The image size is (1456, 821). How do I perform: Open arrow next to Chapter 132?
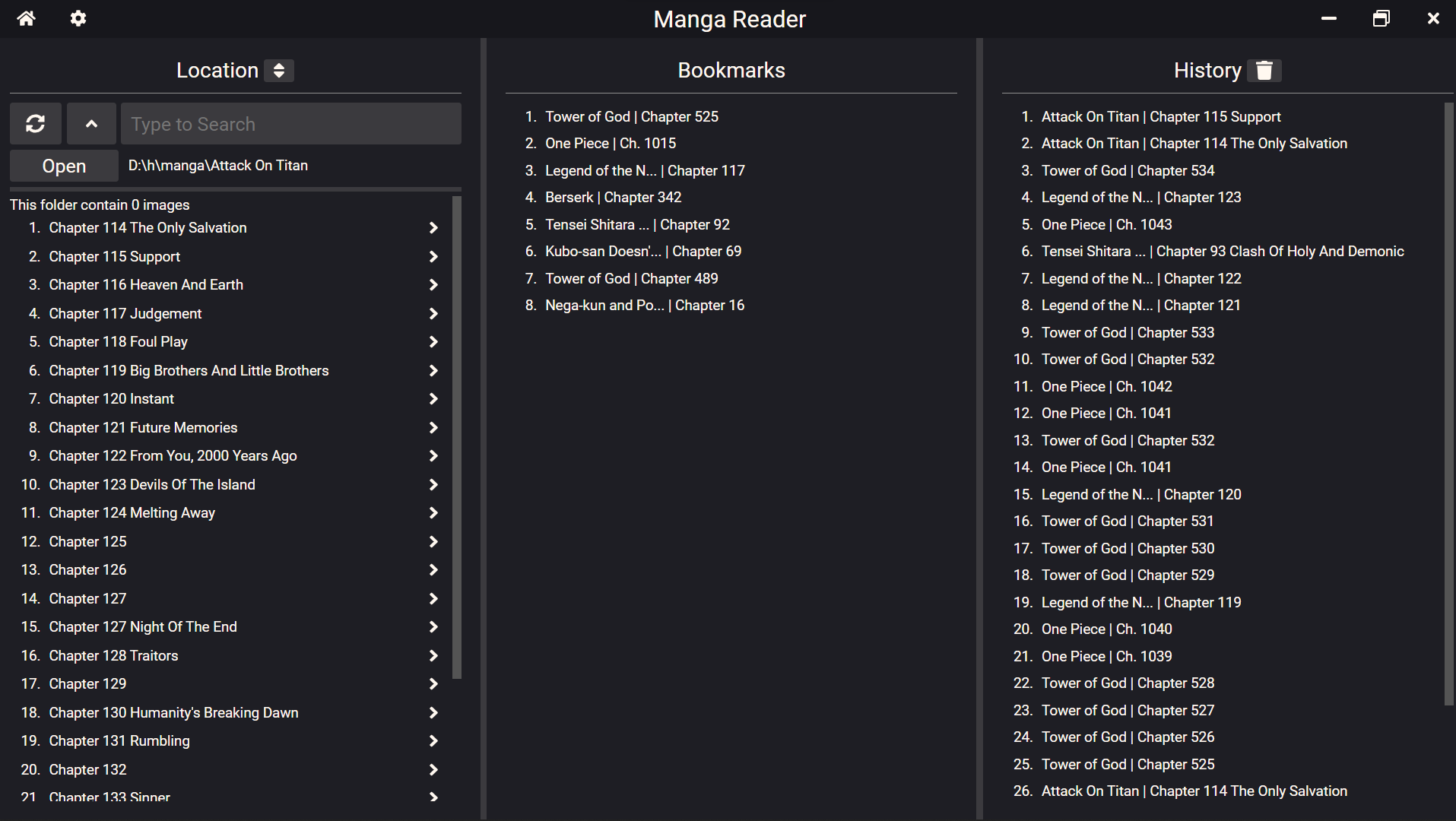click(433, 770)
